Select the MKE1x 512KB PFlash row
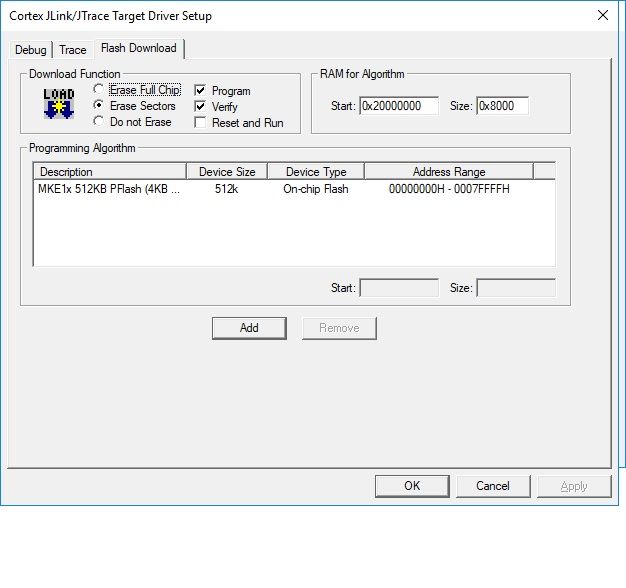 294,189
